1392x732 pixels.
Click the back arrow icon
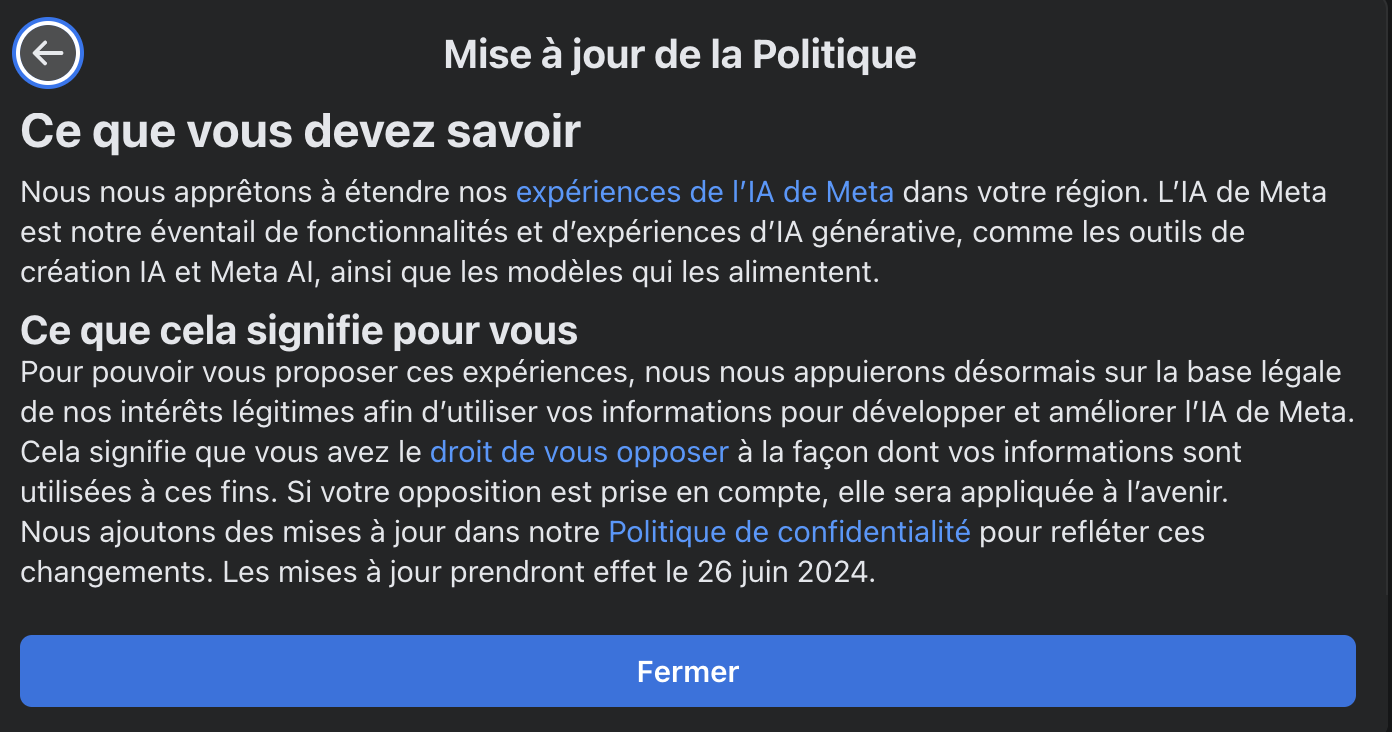(x=48, y=54)
